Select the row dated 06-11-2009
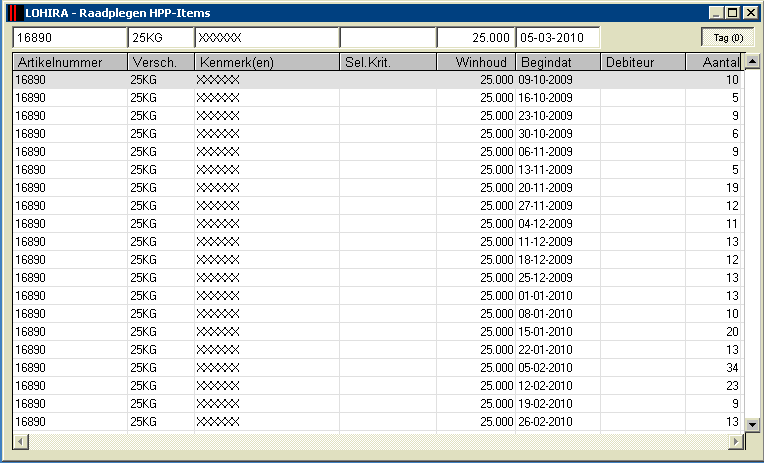Image resolution: width=764 pixels, height=463 pixels. 377,152
